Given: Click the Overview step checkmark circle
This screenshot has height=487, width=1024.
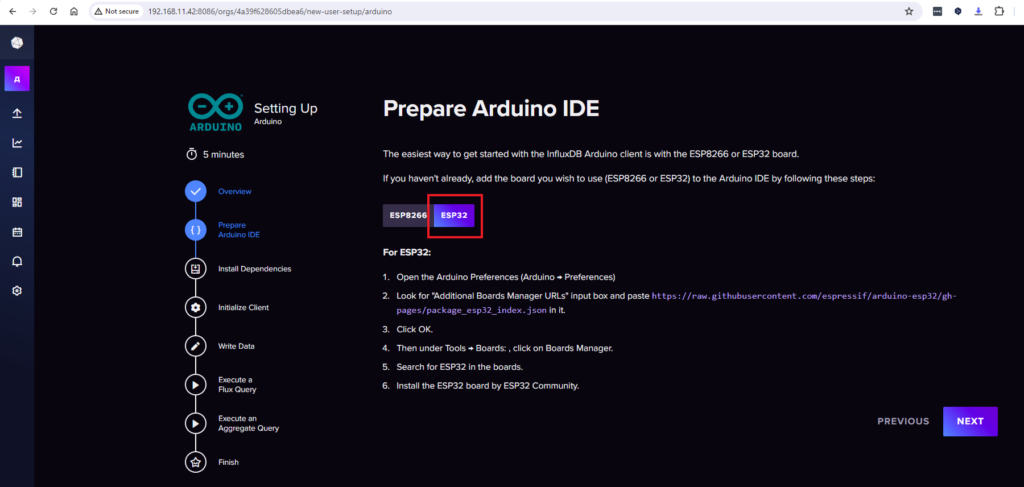Looking at the screenshot, I should pos(195,191).
